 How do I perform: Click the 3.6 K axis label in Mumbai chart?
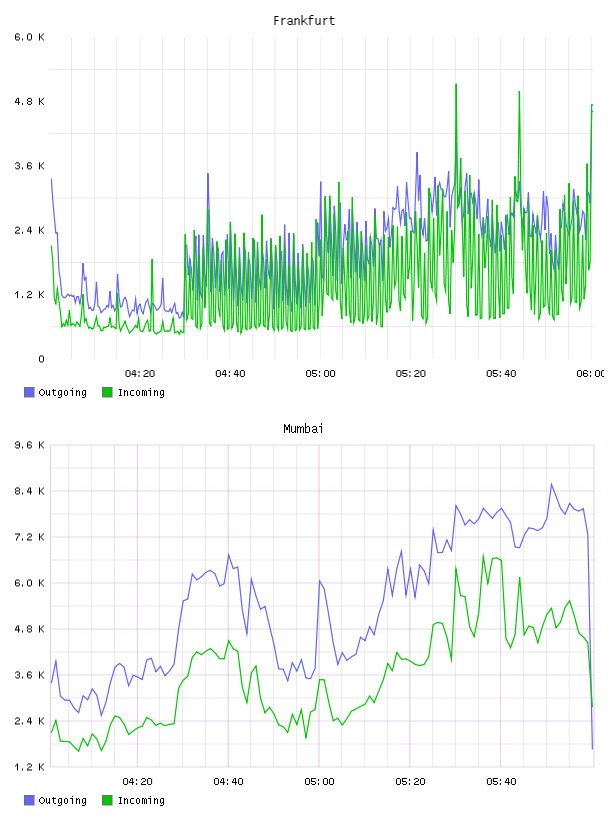[29, 675]
